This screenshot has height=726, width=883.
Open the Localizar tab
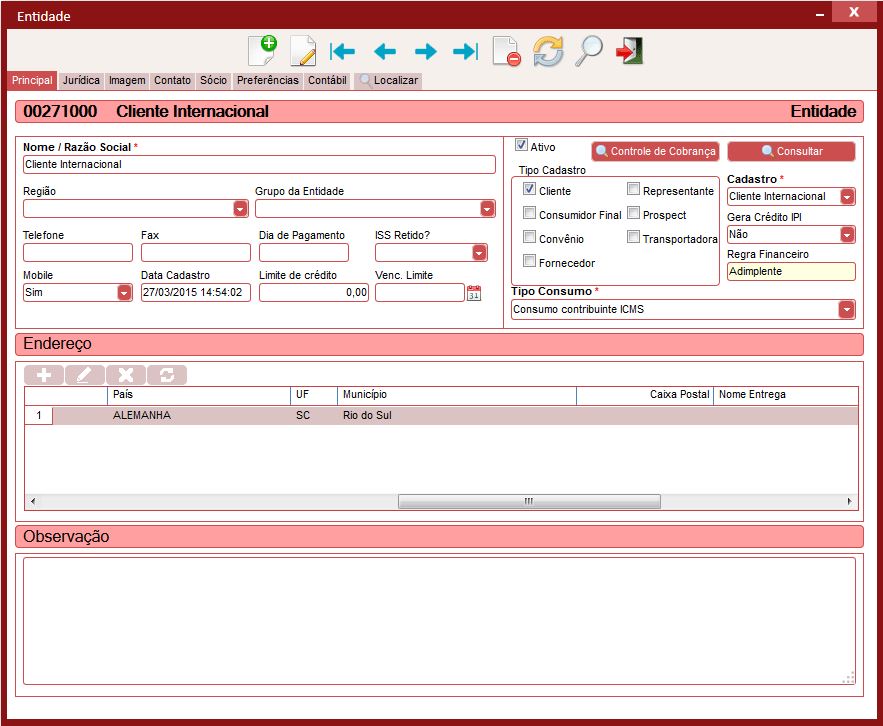pyautogui.click(x=389, y=81)
